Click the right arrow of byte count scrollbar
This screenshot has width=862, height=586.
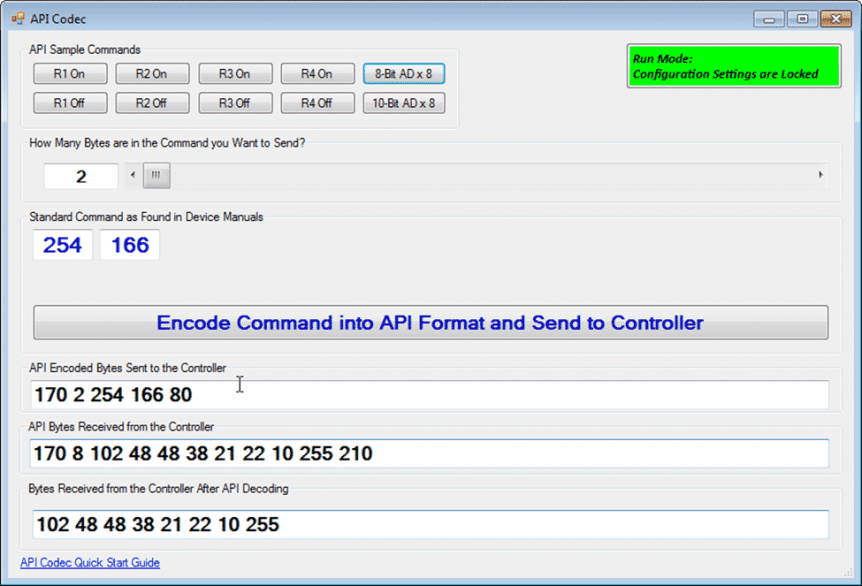[820, 175]
